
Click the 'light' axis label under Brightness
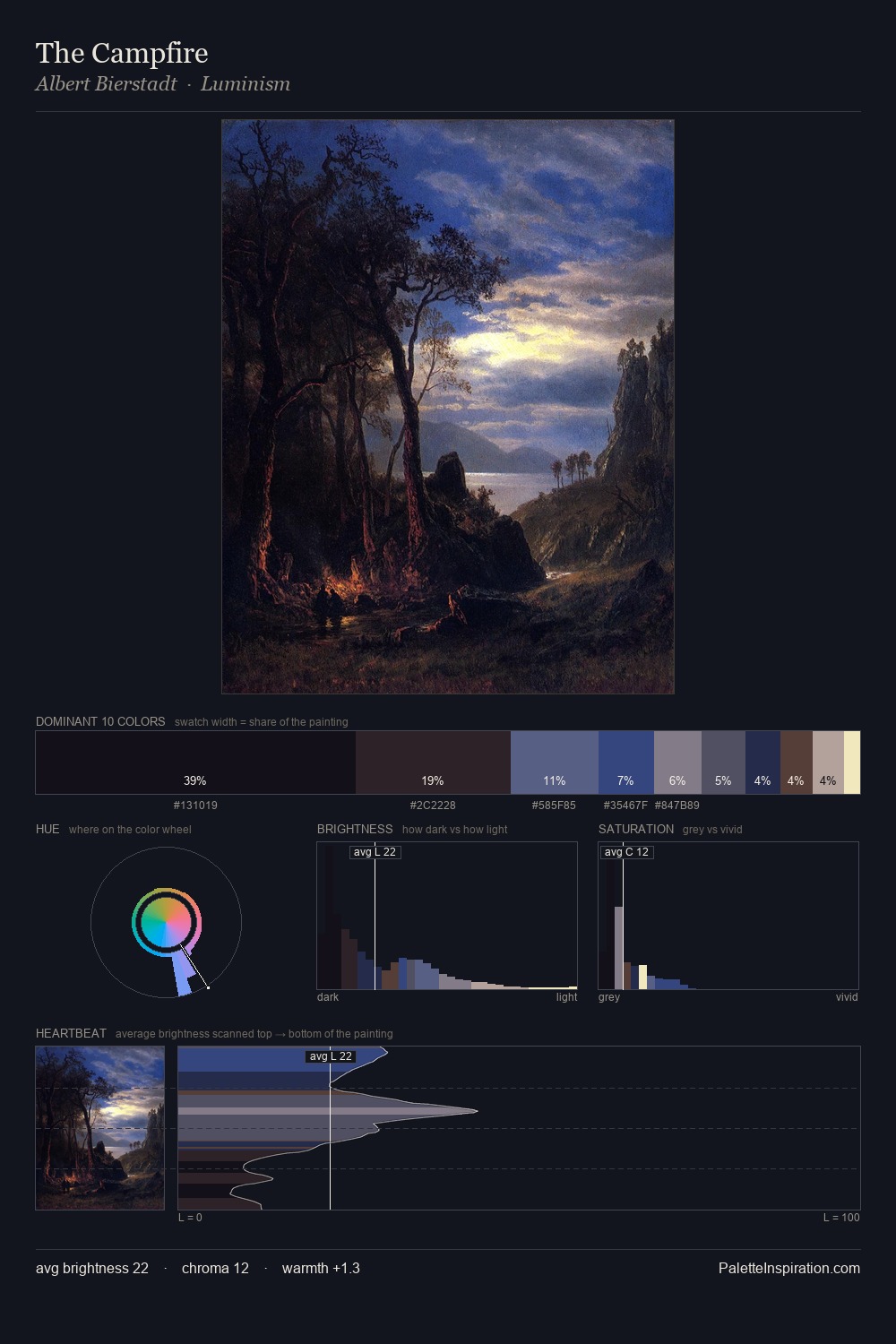(566, 997)
